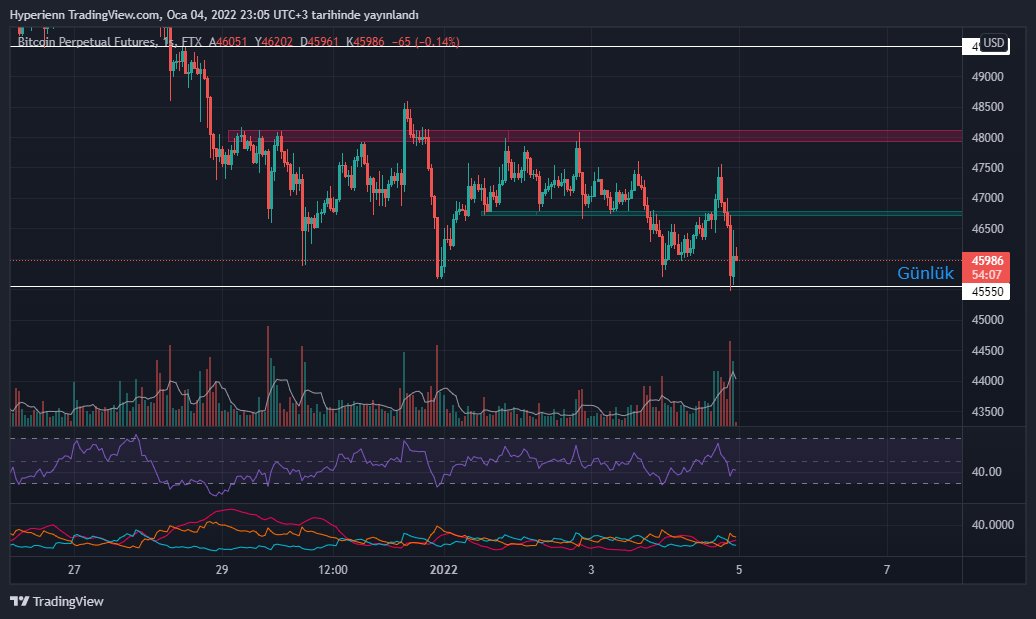This screenshot has width=1036, height=619.
Task: Click the -65 (-0.14%) change value
Action: click(428, 43)
